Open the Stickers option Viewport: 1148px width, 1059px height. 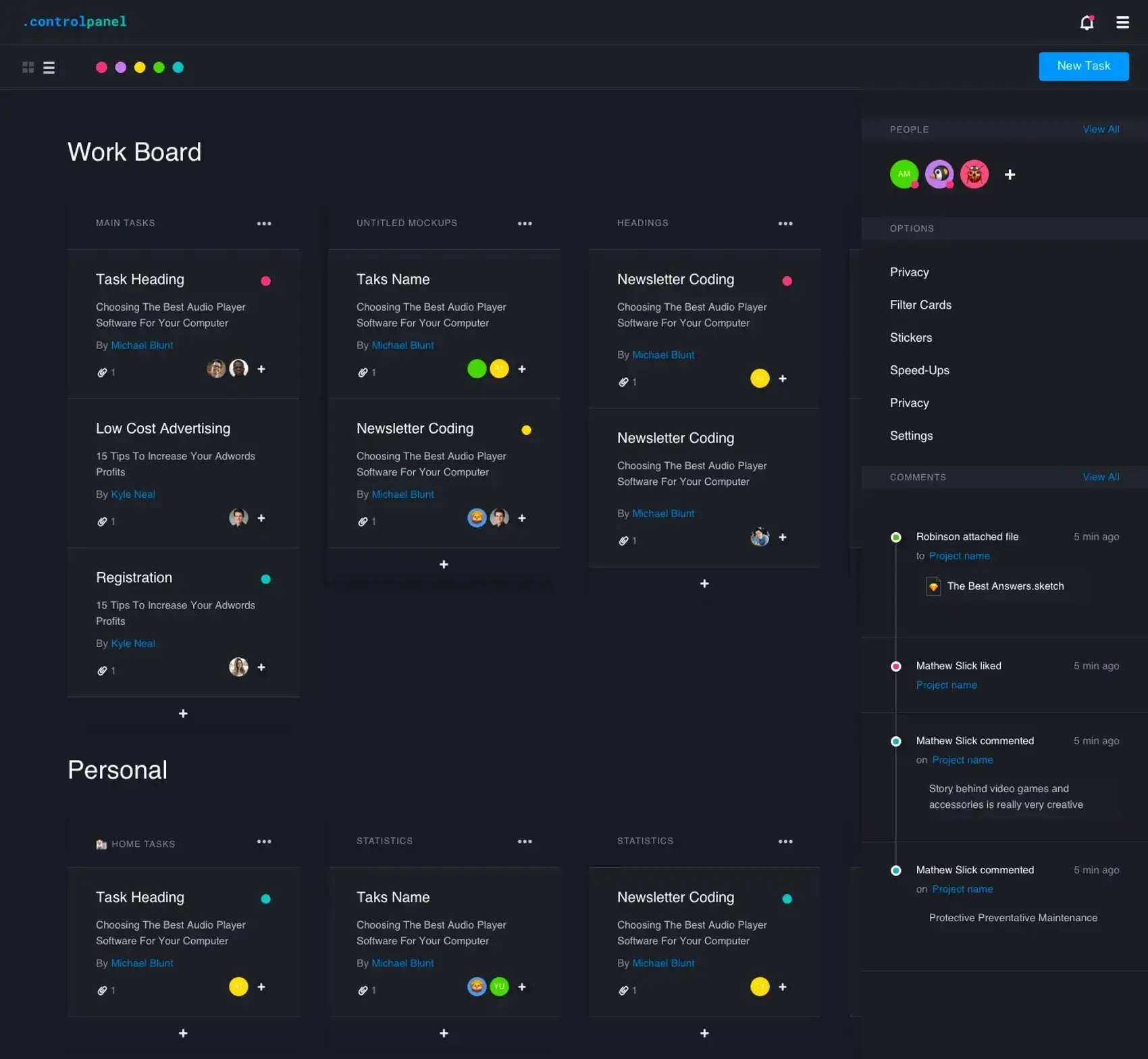click(x=910, y=338)
